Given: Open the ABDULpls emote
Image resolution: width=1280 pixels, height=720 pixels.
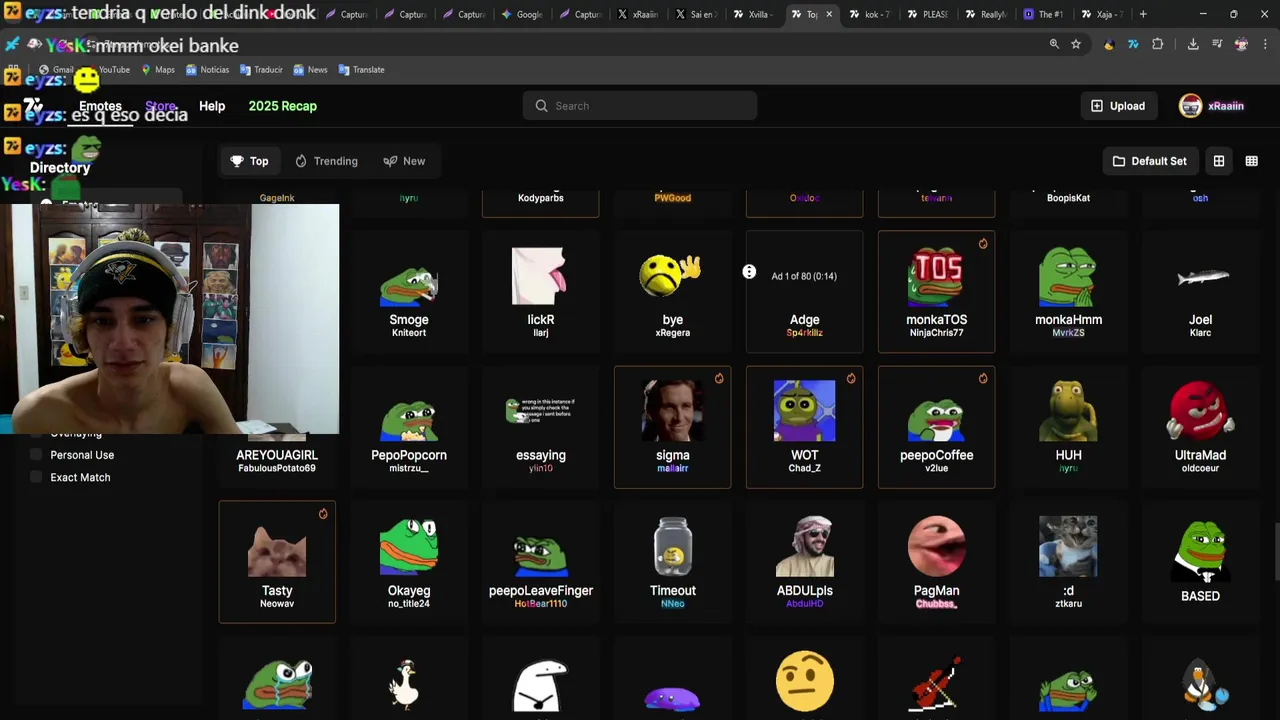Looking at the screenshot, I should tap(805, 562).
